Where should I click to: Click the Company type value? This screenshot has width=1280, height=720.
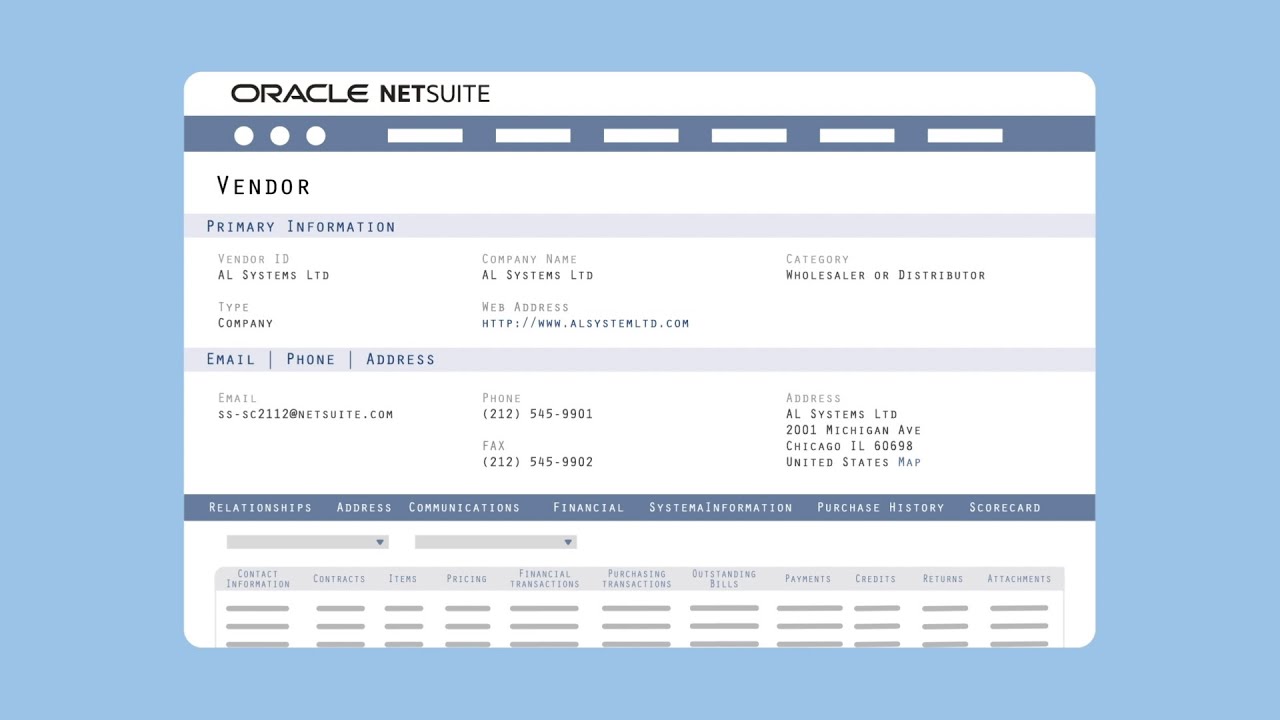tap(245, 323)
